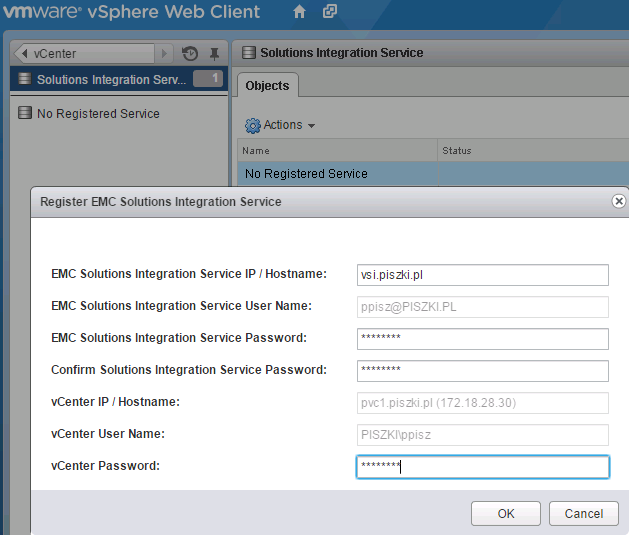Click the Actions gear icon
The width and height of the screenshot is (629, 535).
pyautogui.click(x=252, y=126)
